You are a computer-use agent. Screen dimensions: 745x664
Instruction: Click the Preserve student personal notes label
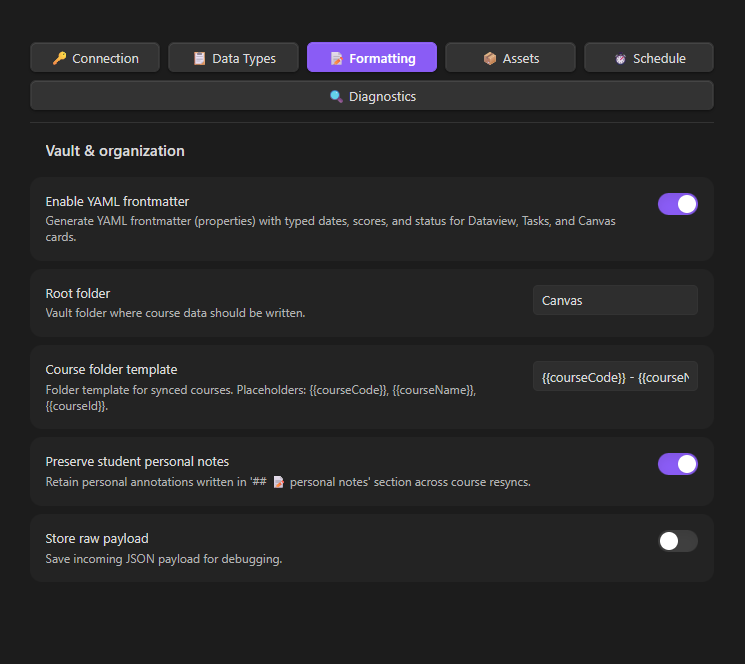point(137,462)
